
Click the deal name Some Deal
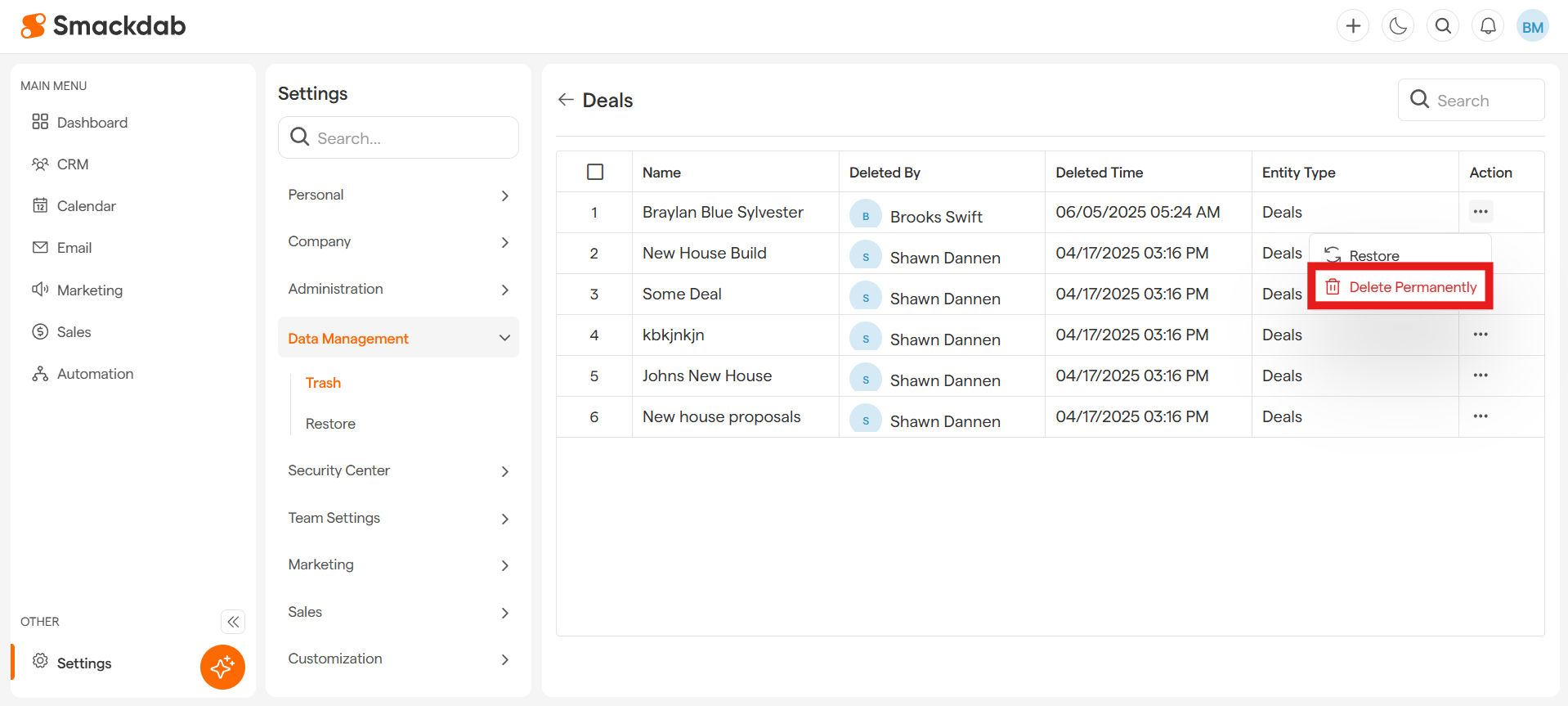[x=682, y=294]
